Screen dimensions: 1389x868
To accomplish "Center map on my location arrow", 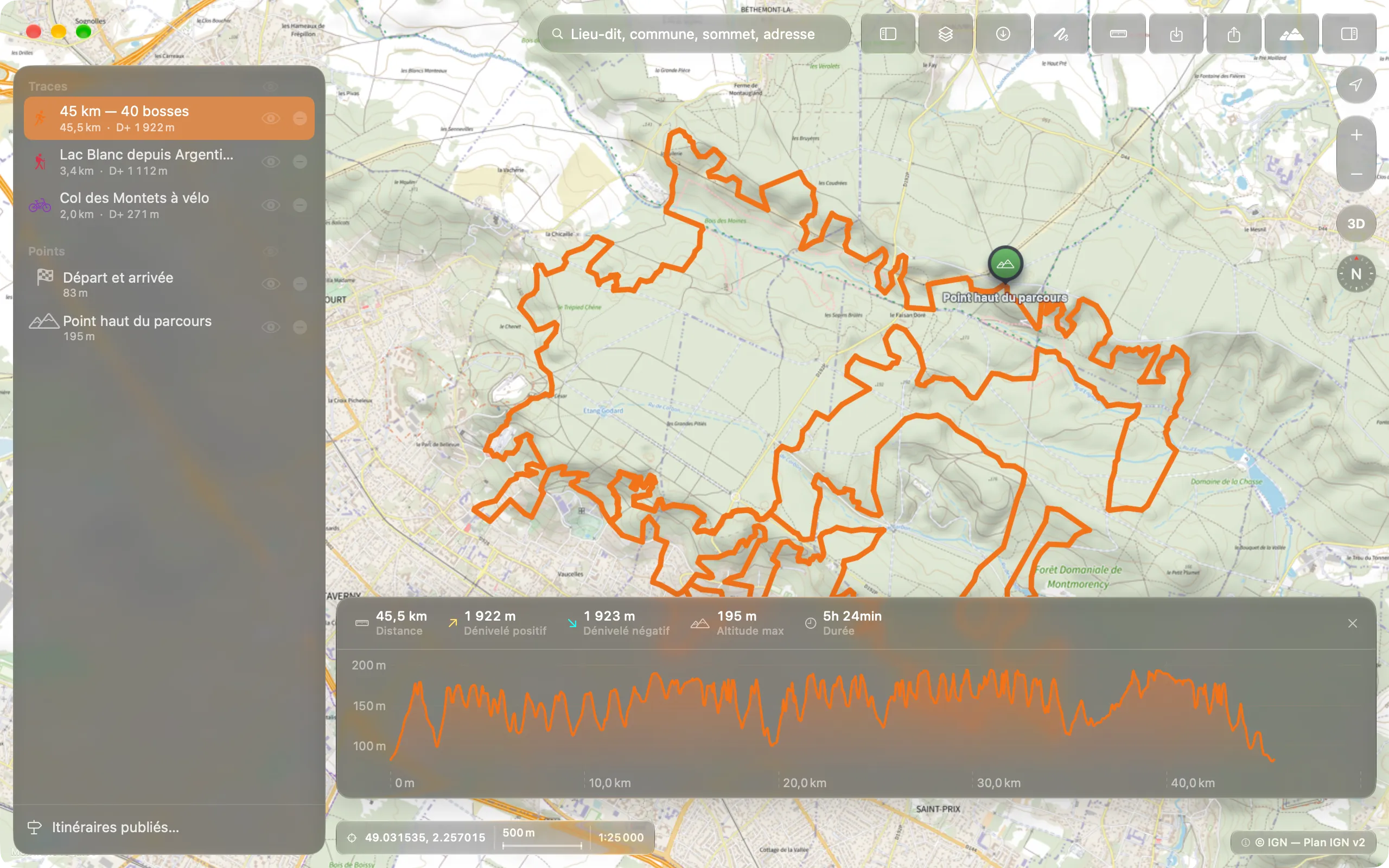I will pyautogui.click(x=1356, y=85).
